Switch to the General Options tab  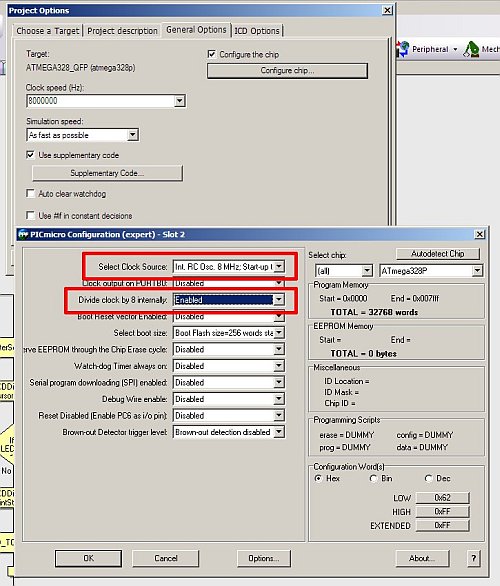[x=196, y=30]
